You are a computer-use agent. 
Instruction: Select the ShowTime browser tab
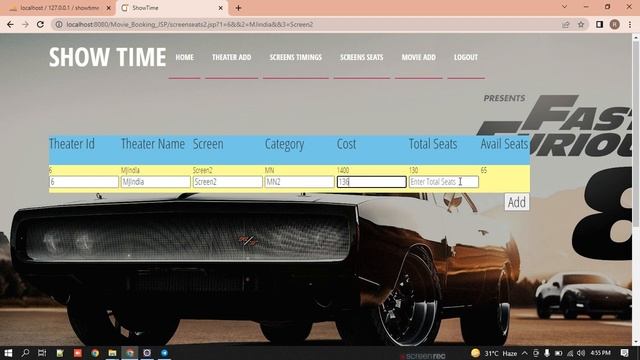pos(172,8)
